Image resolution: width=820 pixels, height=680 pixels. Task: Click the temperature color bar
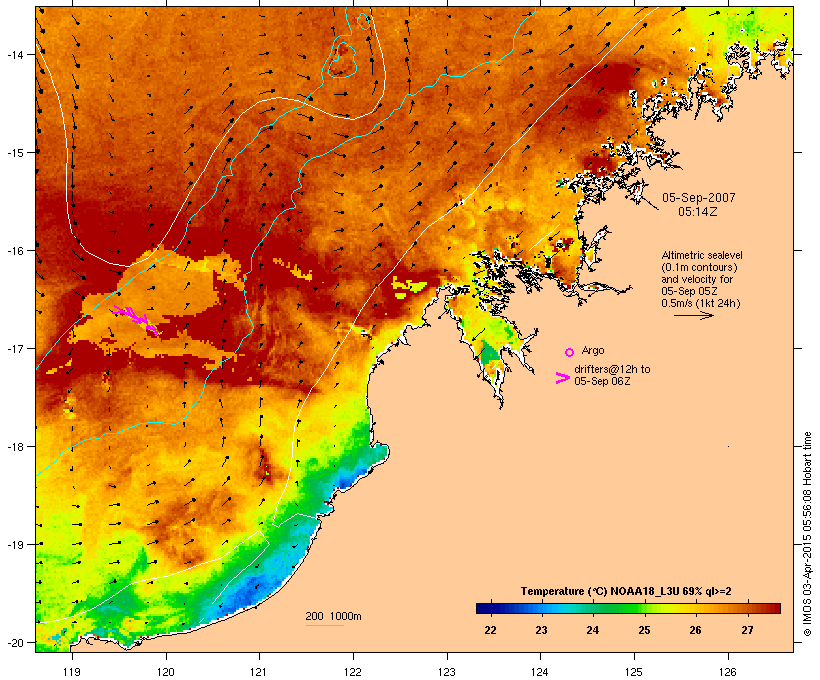[x=628, y=608]
